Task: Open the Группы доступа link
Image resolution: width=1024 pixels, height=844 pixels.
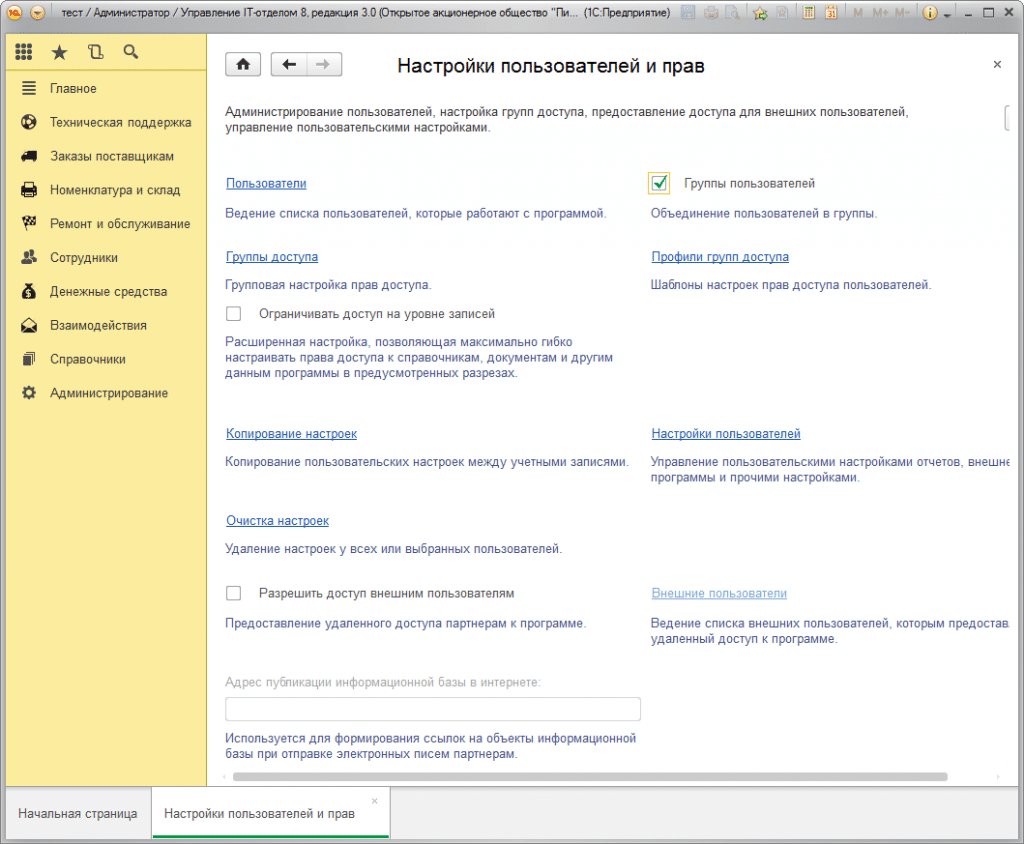Action: click(x=272, y=257)
